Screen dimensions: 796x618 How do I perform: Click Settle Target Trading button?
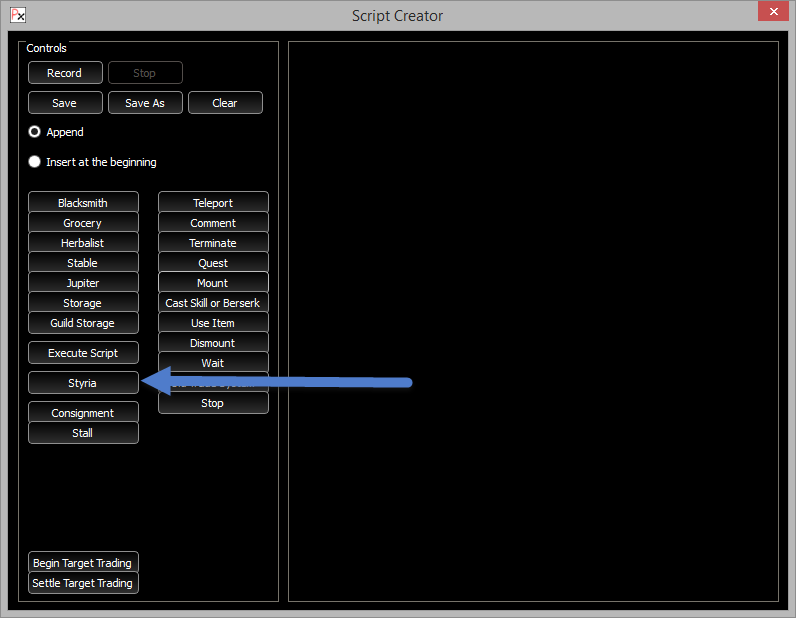(x=83, y=583)
